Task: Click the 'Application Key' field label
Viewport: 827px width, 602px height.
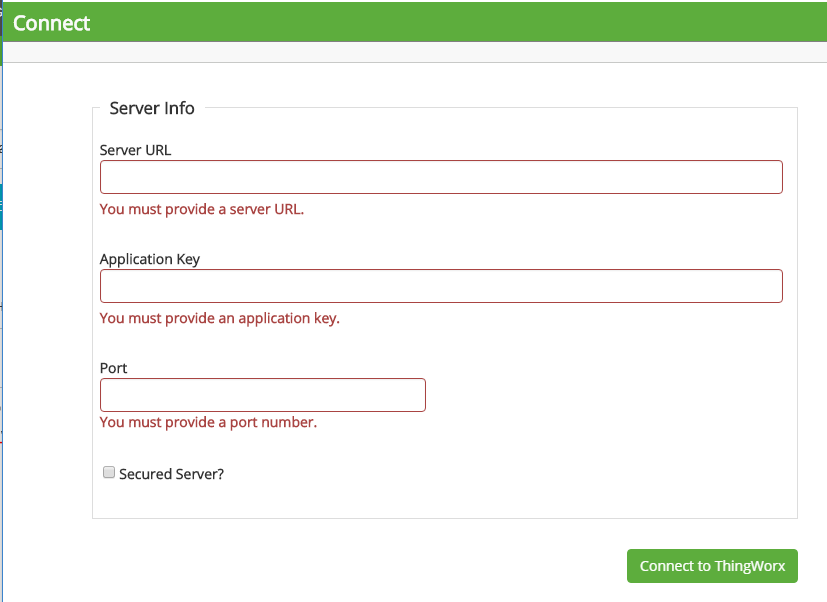Action: tap(150, 259)
